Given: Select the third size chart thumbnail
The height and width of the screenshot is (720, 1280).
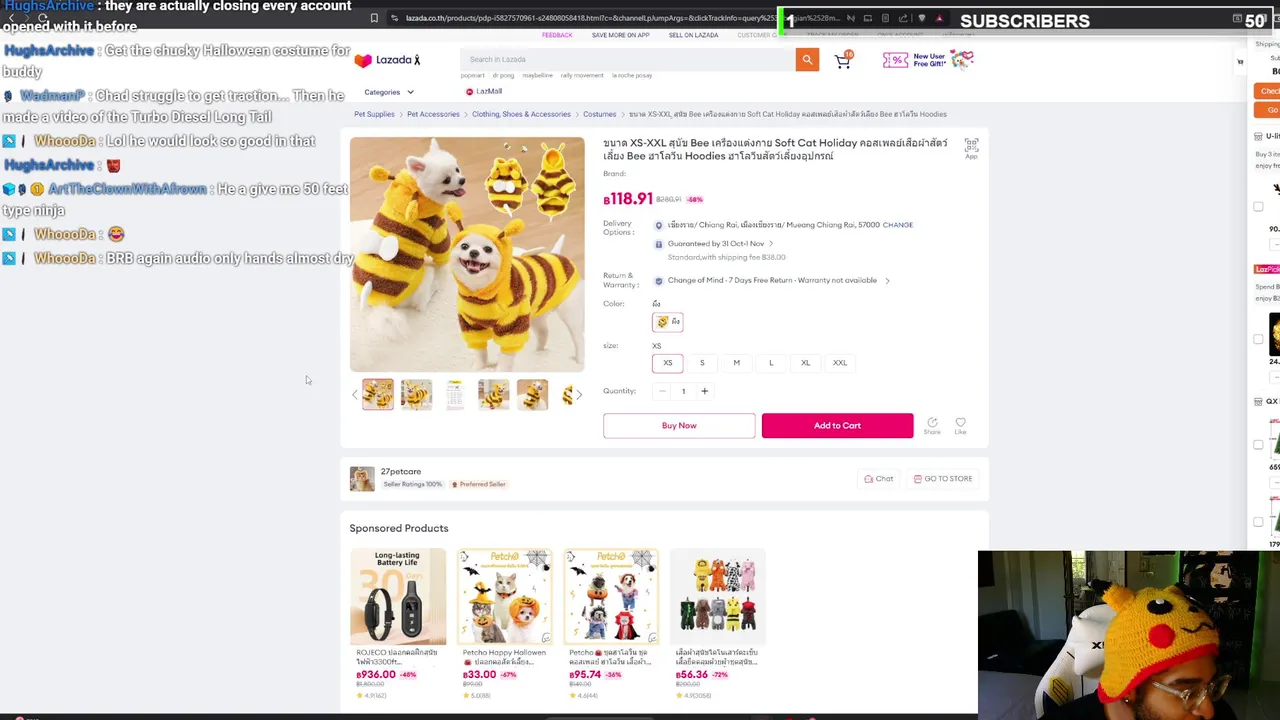Looking at the screenshot, I should click(x=455, y=395).
